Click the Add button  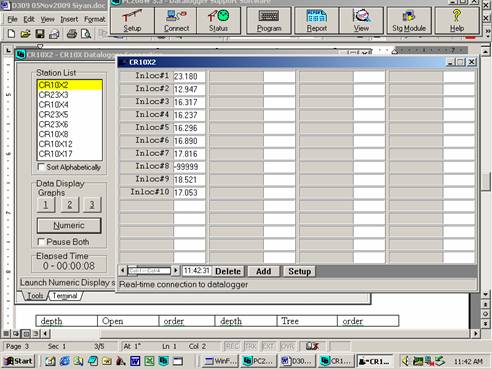263,271
